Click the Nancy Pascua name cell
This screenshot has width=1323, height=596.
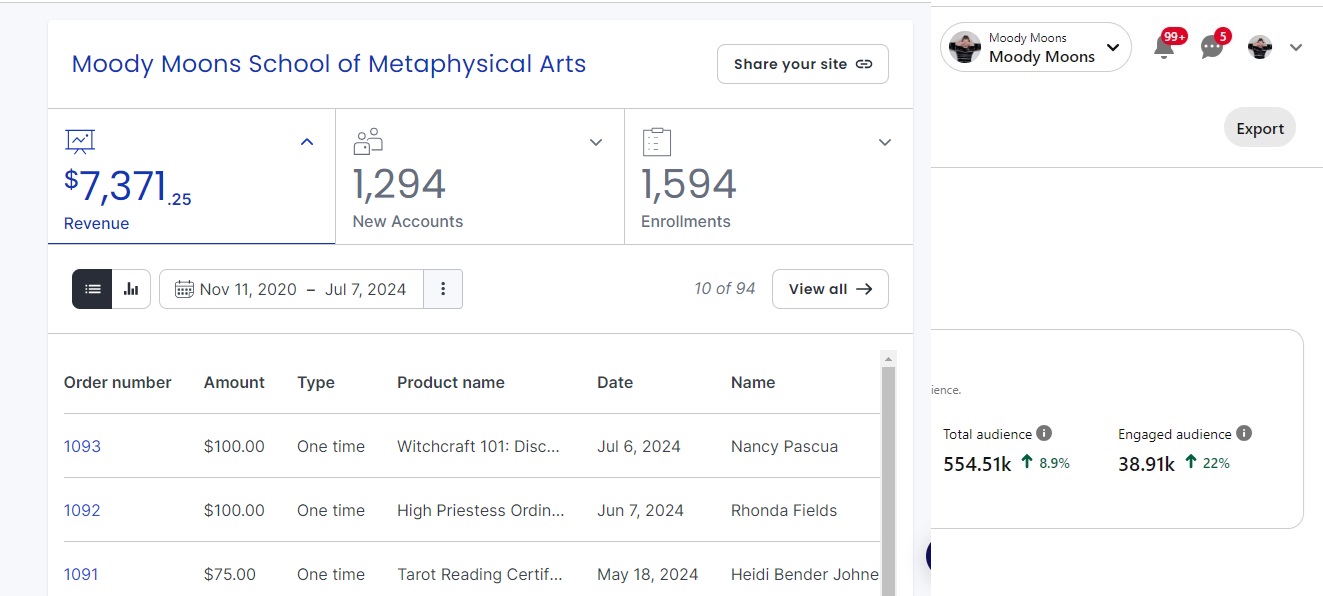(785, 446)
